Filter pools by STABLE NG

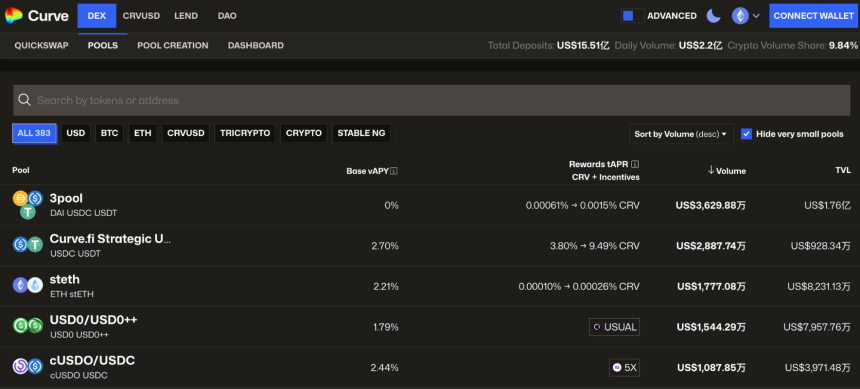click(361, 133)
